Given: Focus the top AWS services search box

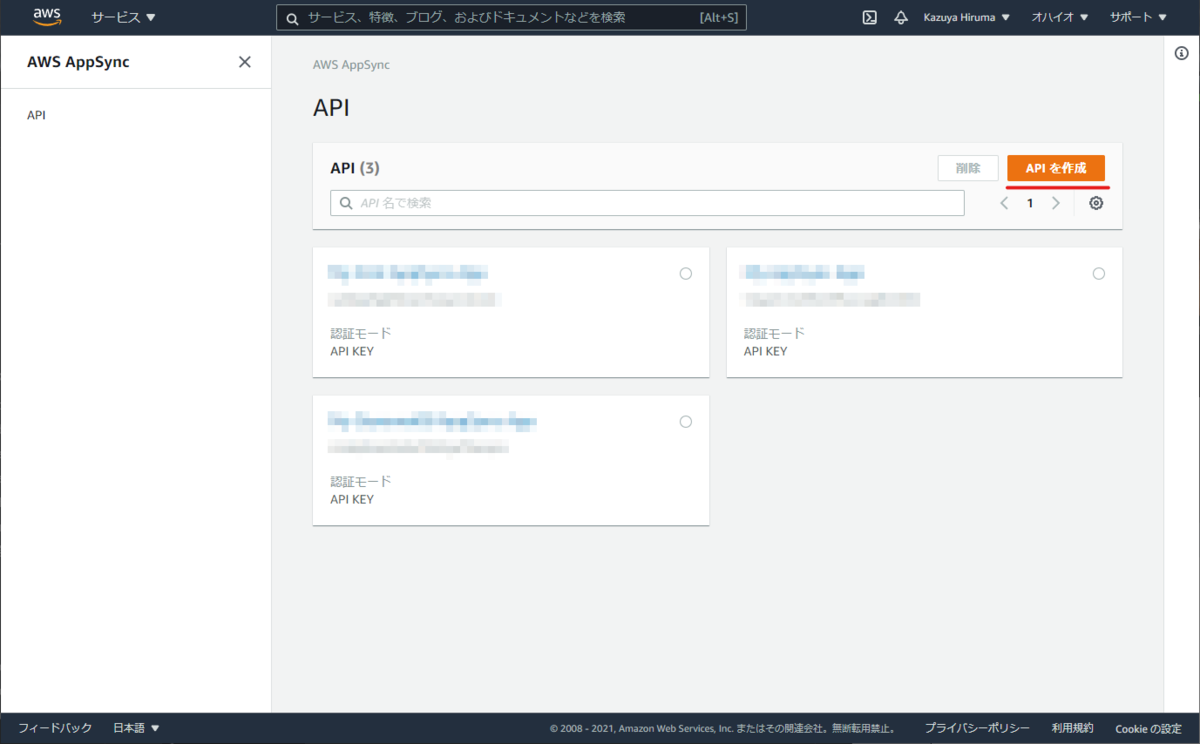Looking at the screenshot, I should click(x=511, y=17).
